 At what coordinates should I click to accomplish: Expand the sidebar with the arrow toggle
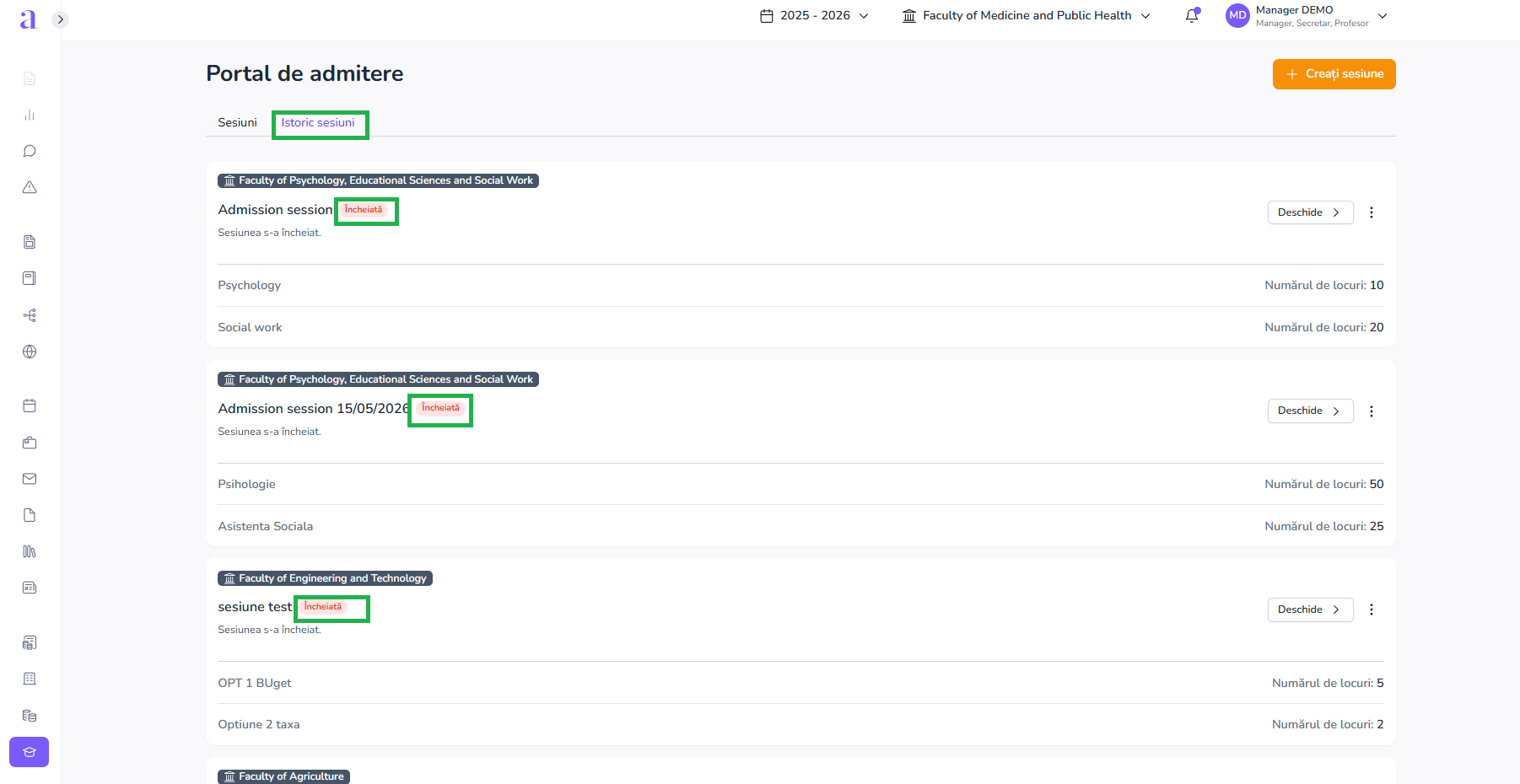[x=60, y=19]
